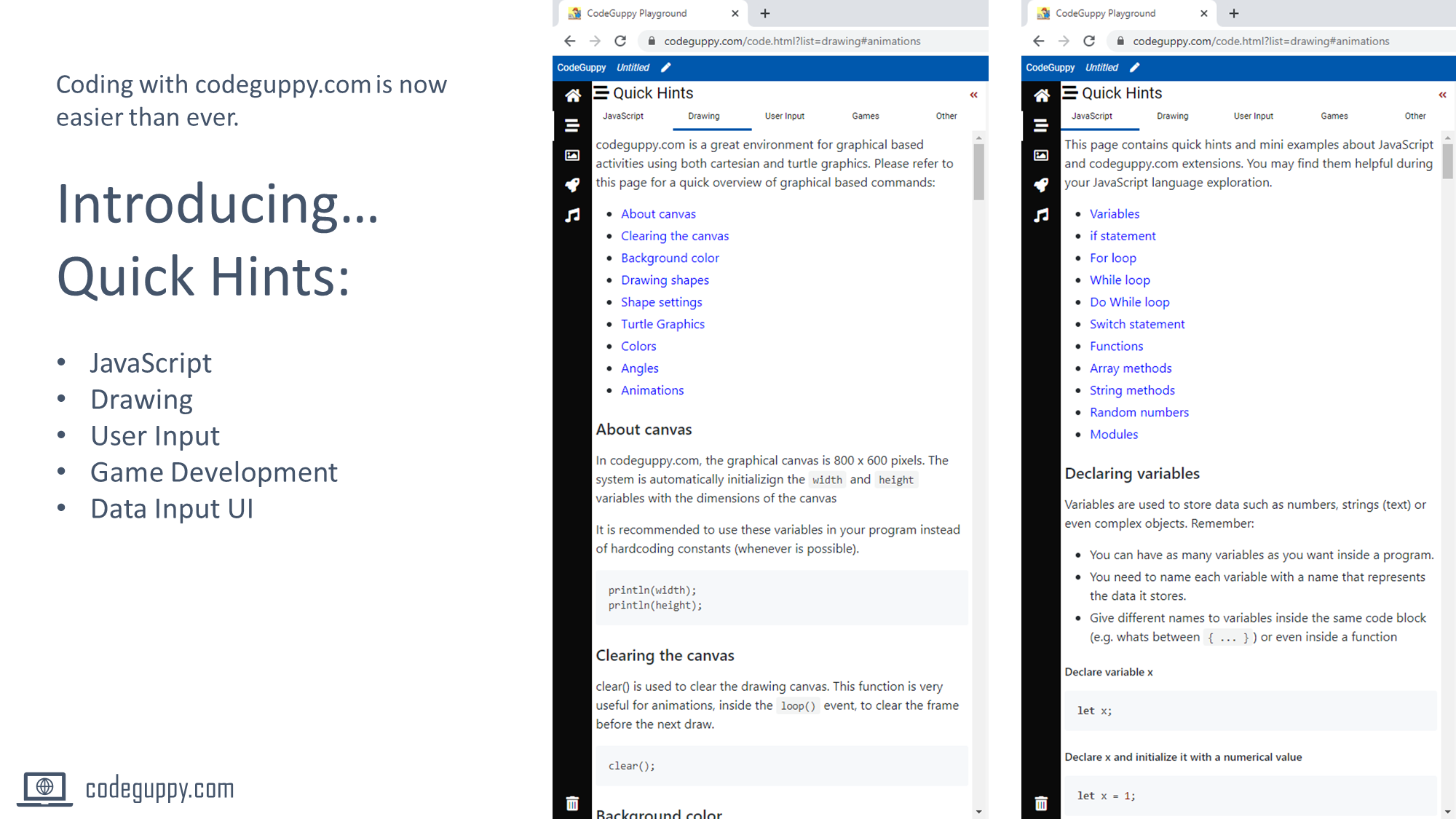Collapse the left Quick Hints panel
The image size is (1456, 819).
[973, 95]
